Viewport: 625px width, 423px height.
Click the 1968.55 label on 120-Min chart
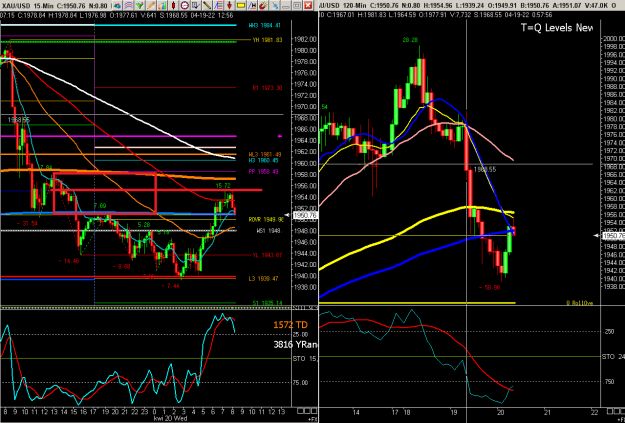(485, 169)
